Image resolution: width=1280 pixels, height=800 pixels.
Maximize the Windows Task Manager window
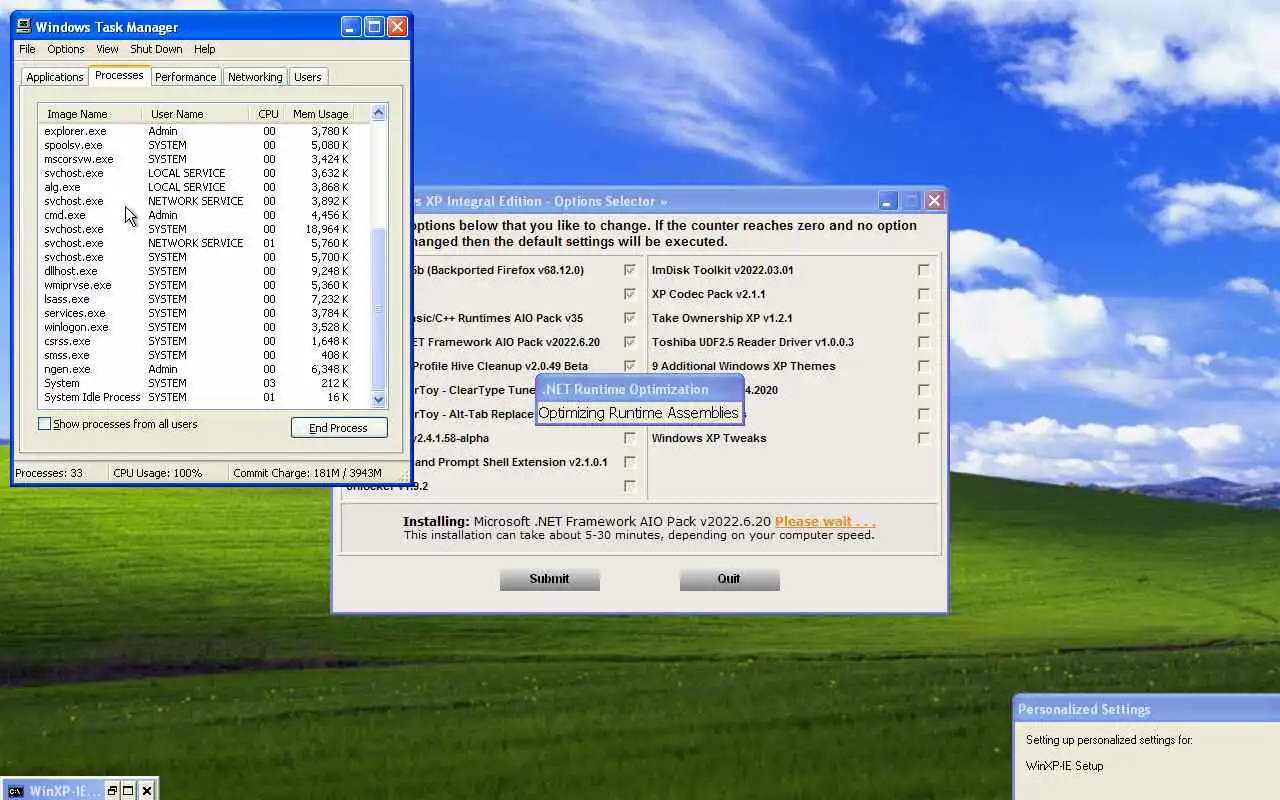[x=374, y=27]
